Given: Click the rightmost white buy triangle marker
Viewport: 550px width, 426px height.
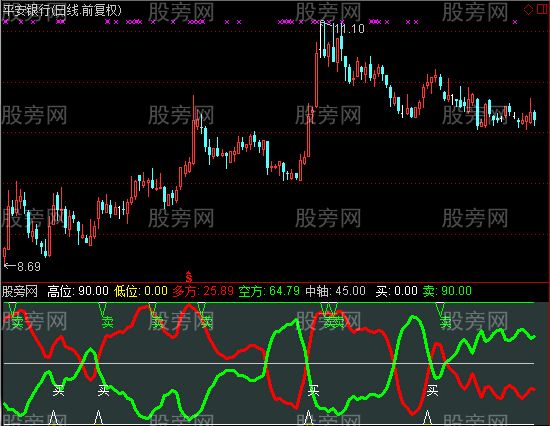Looking at the screenshot, I should tap(427, 417).
